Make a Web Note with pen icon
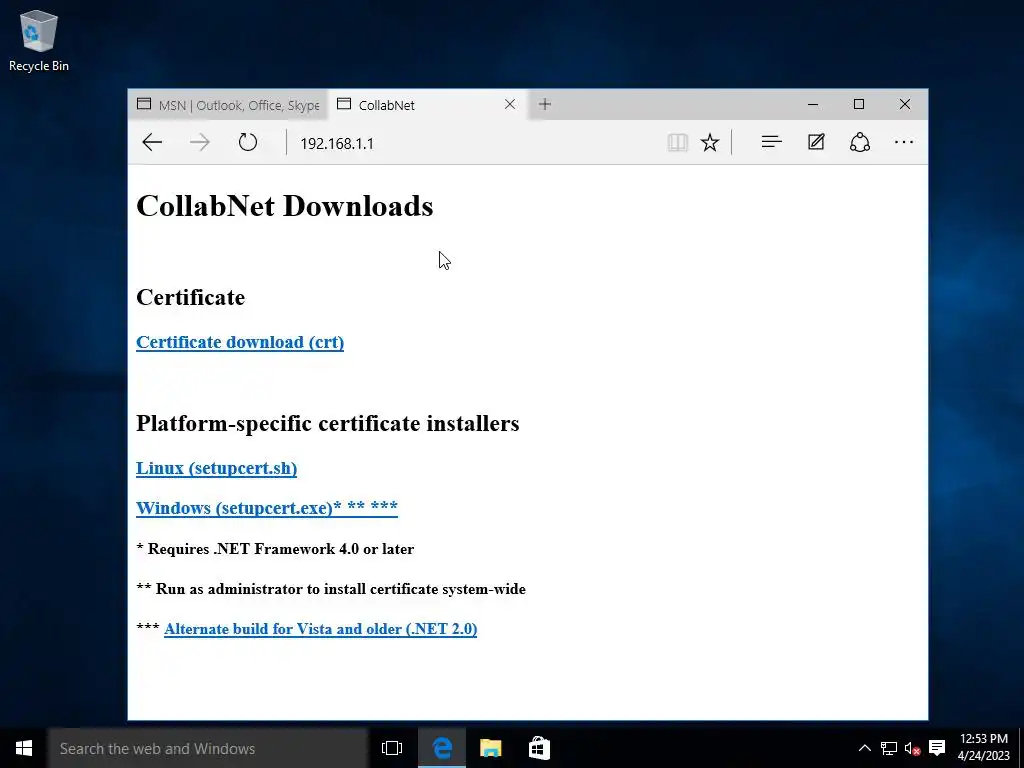The image size is (1024, 768). tap(816, 142)
